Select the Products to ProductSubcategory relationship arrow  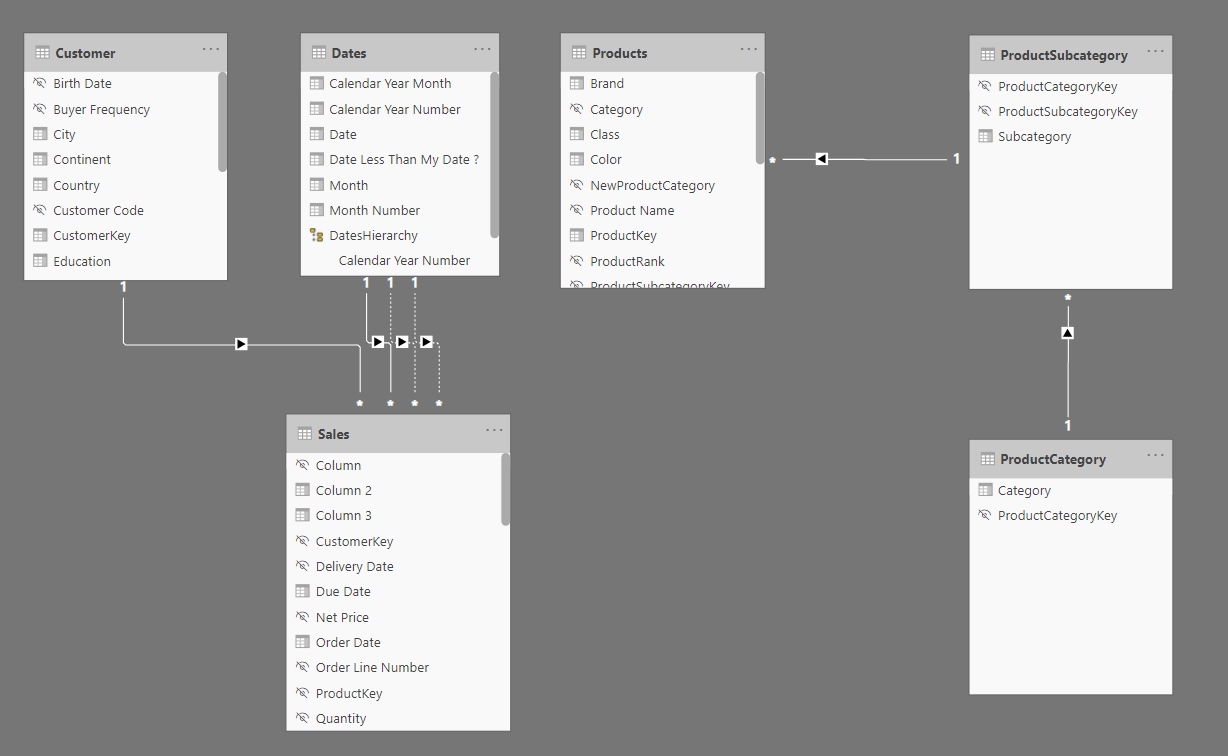click(821, 159)
